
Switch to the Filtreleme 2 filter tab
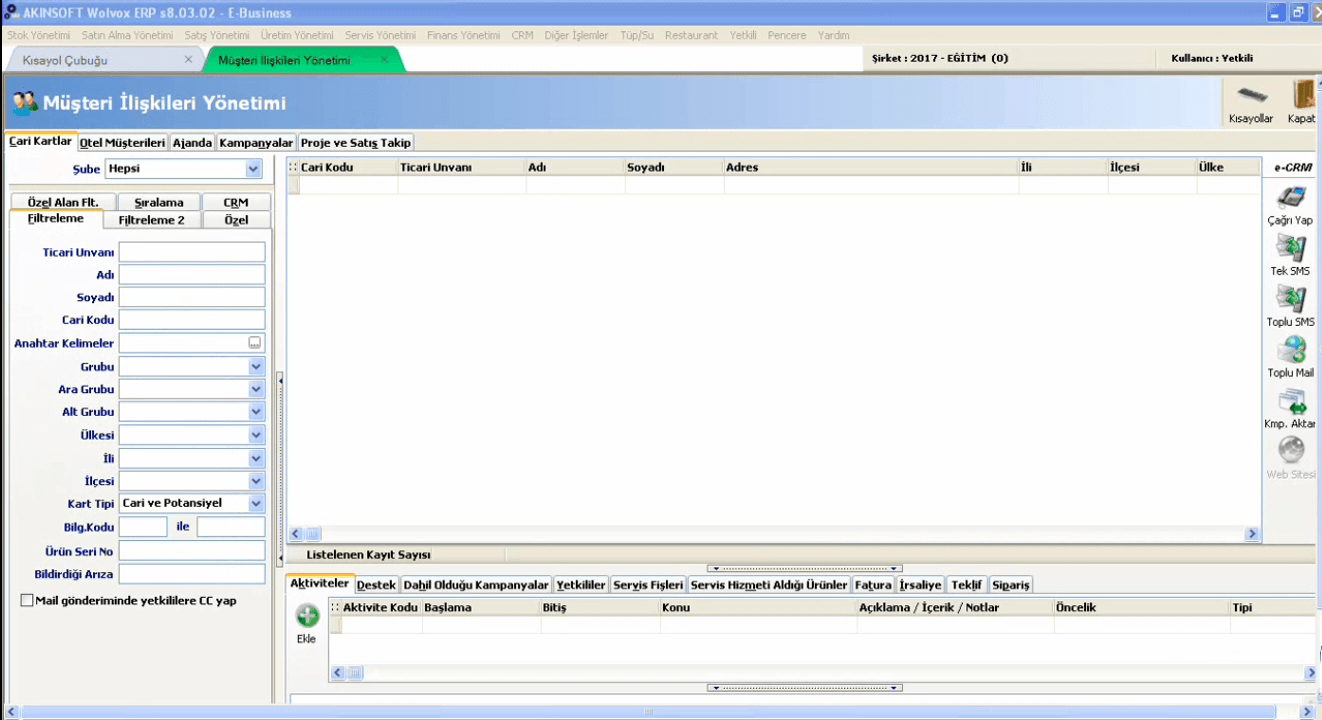coord(152,220)
